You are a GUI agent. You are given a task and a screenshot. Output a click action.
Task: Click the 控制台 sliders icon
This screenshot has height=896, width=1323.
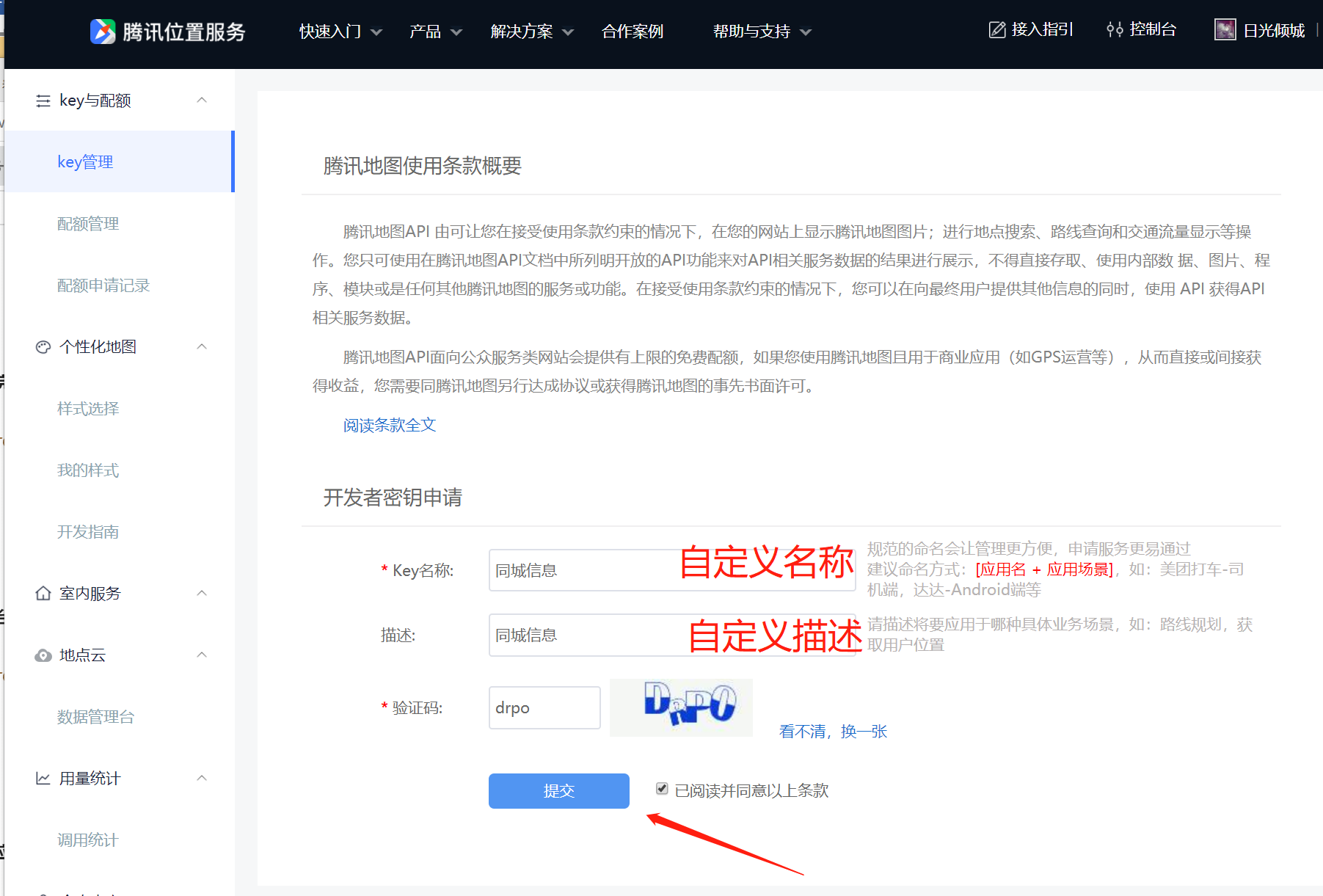tap(1115, 30)
